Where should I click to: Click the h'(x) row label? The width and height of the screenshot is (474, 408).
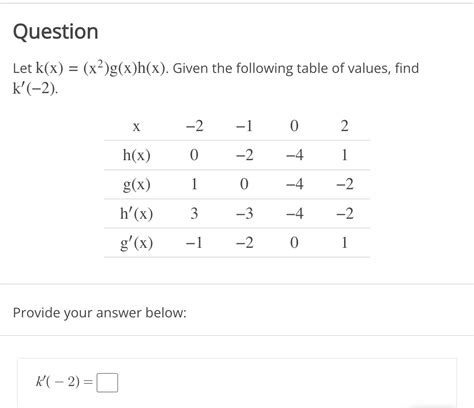(137, 214)
